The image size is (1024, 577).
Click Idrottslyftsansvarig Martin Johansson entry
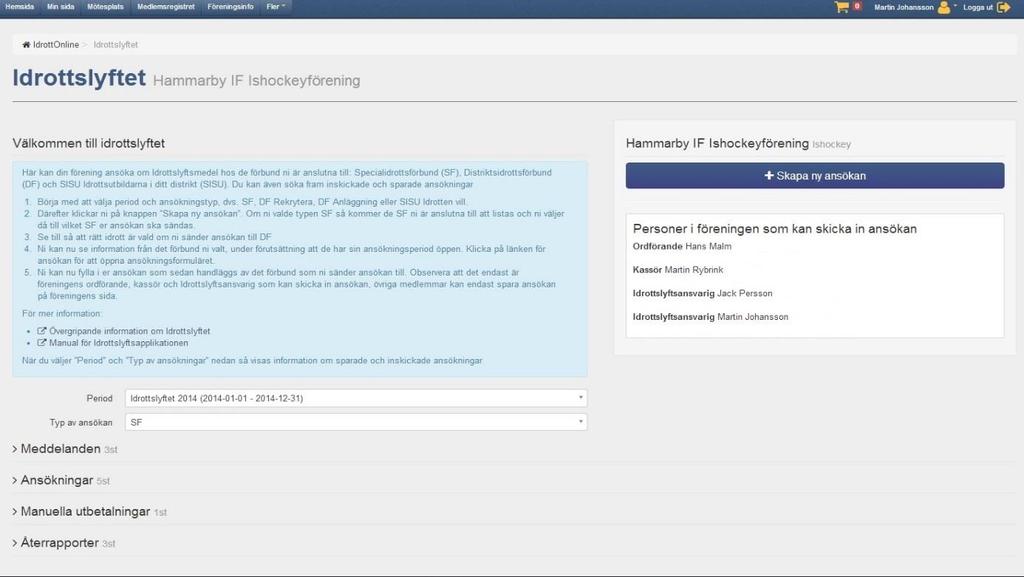coord(711,317)
